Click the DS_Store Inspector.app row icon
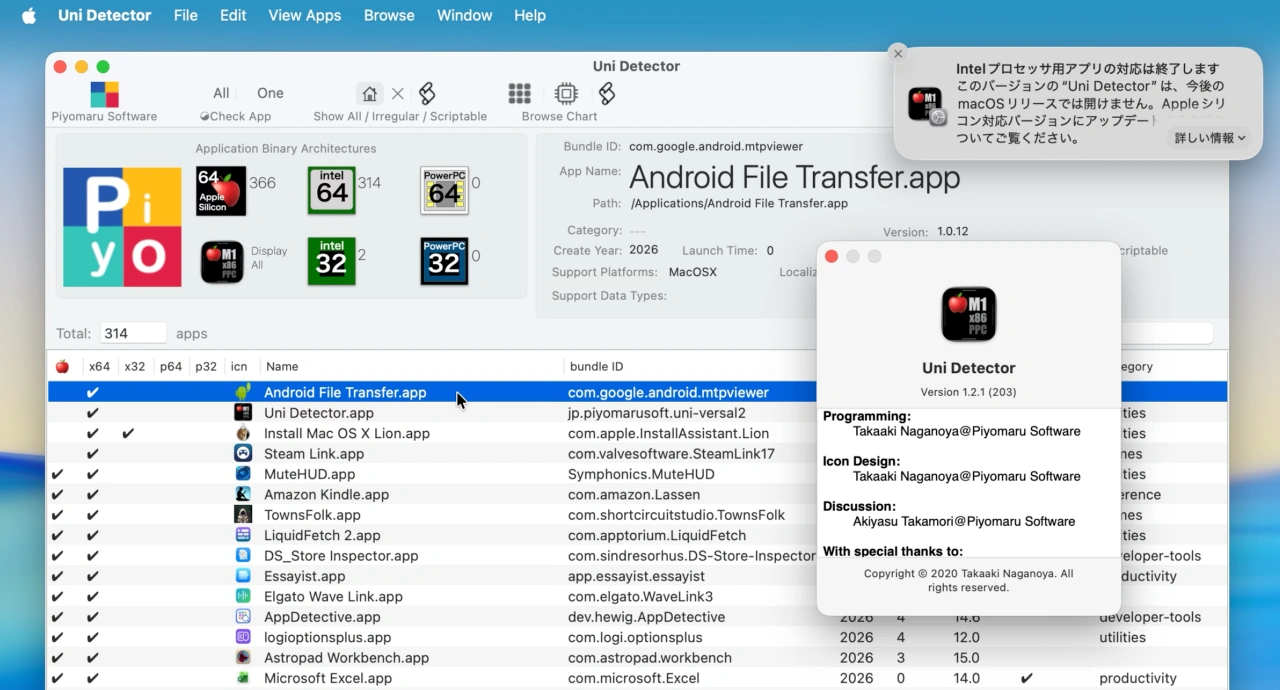The image size is (1280, 690). 243,556
